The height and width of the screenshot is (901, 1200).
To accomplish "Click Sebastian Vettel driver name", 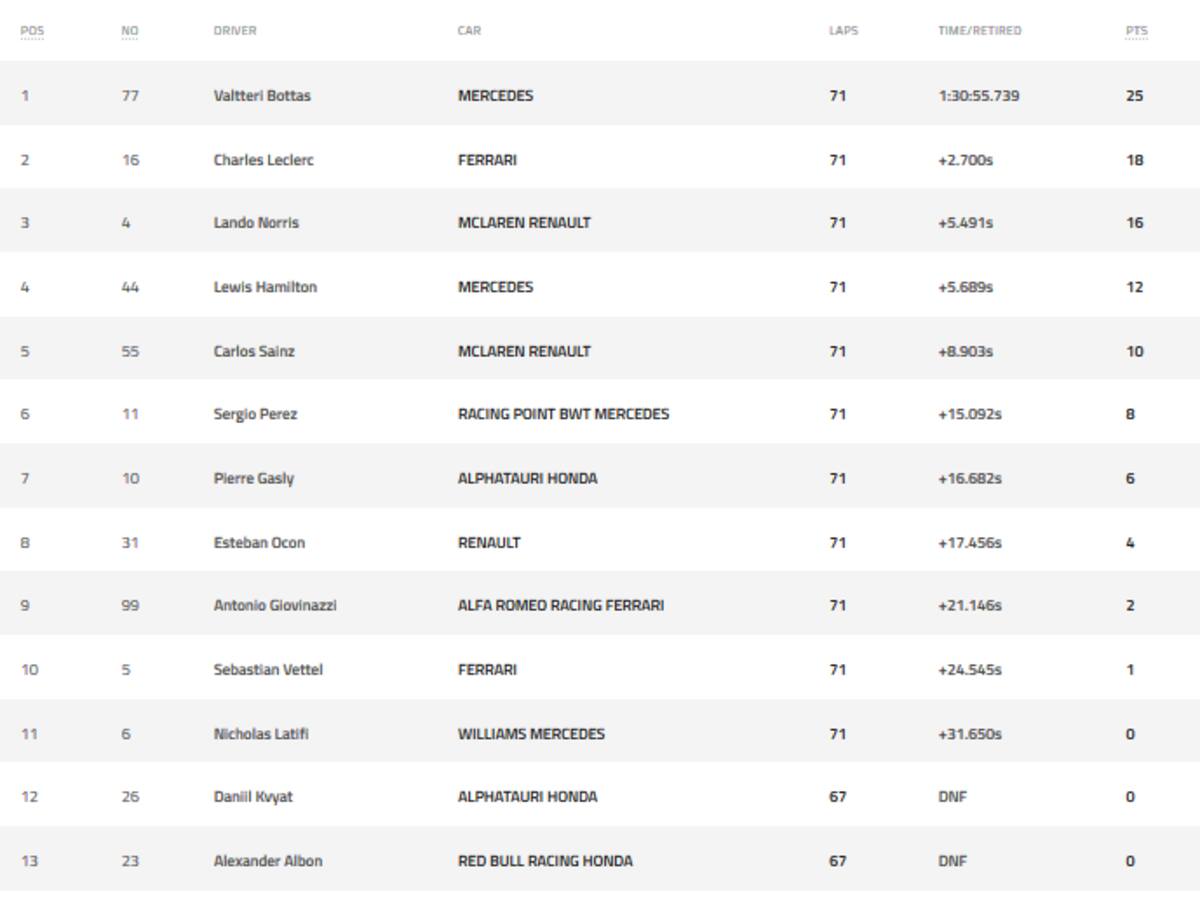I will 268,669.
